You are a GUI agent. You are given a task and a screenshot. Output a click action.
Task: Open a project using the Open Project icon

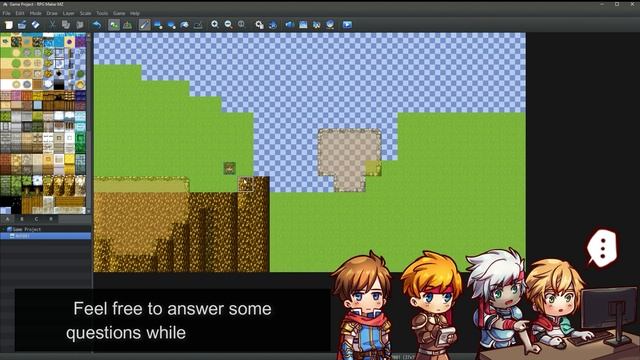pos(22,25)
